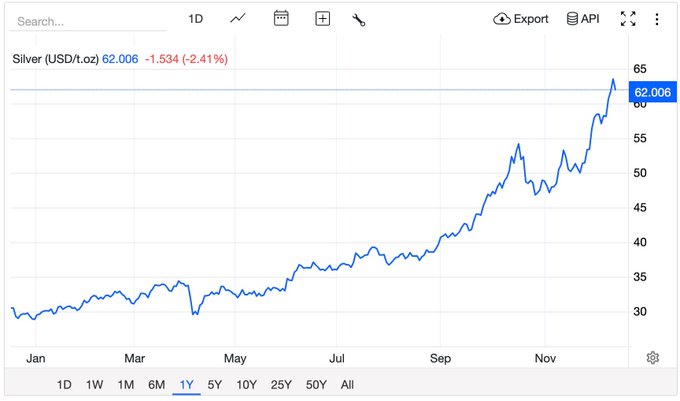The width and height of the screenshot is (680, 401).
Task: Show the 25Y time range
Action: [281, 384]
